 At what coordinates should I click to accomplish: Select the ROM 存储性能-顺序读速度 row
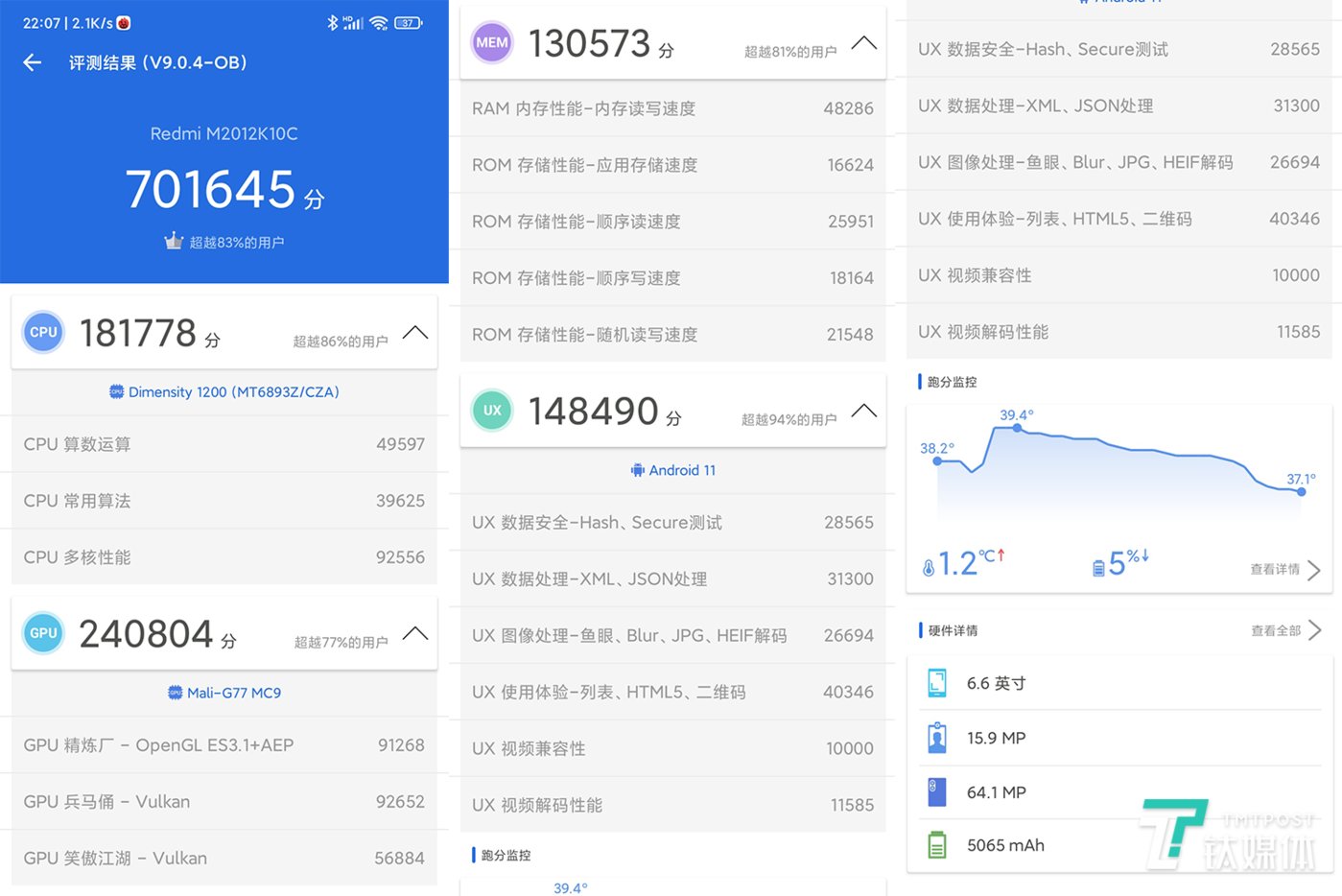point(673,222)
